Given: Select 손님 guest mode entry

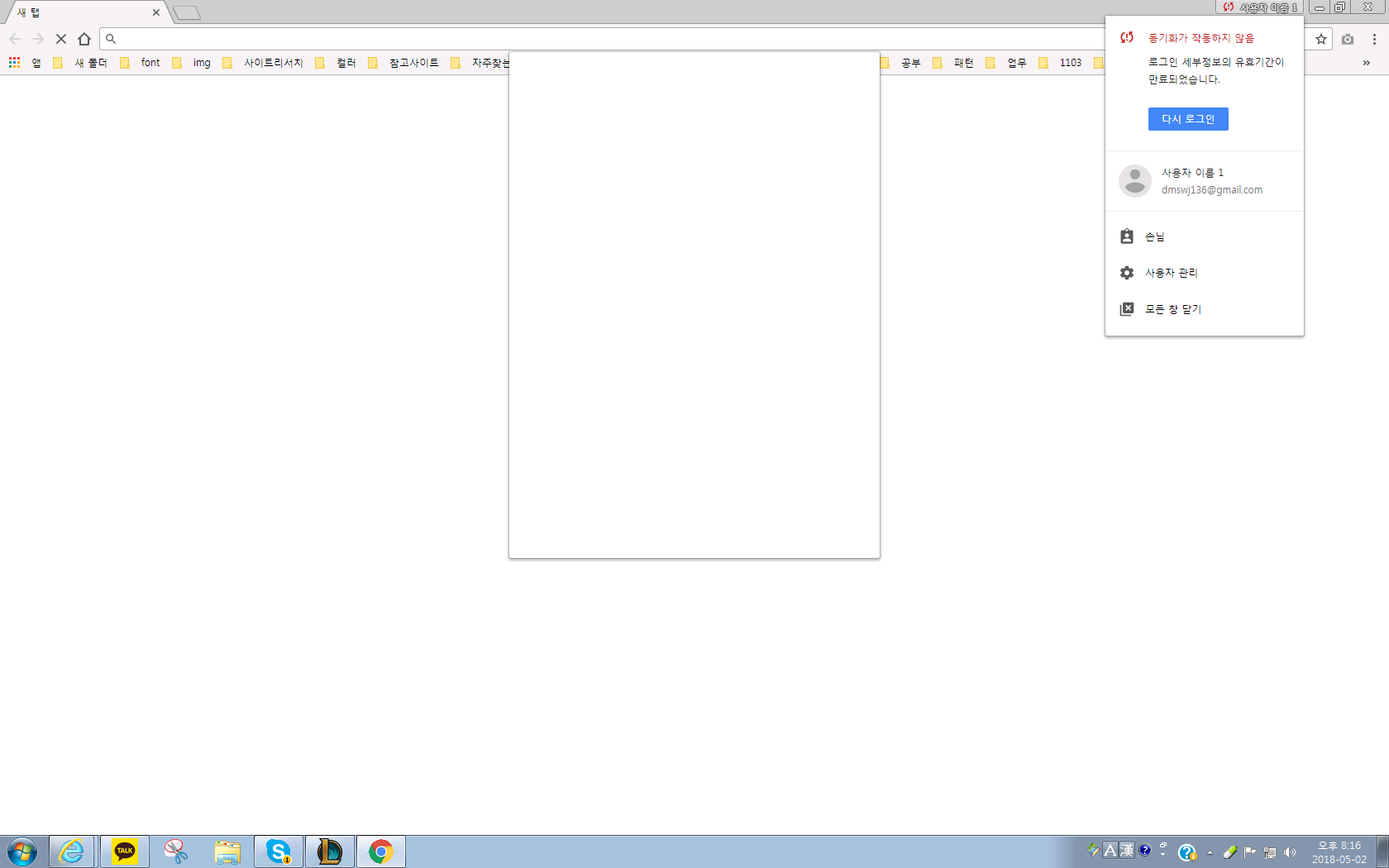Looking at the screenshot, I should pyautogui.click(x=1154, y=237).
